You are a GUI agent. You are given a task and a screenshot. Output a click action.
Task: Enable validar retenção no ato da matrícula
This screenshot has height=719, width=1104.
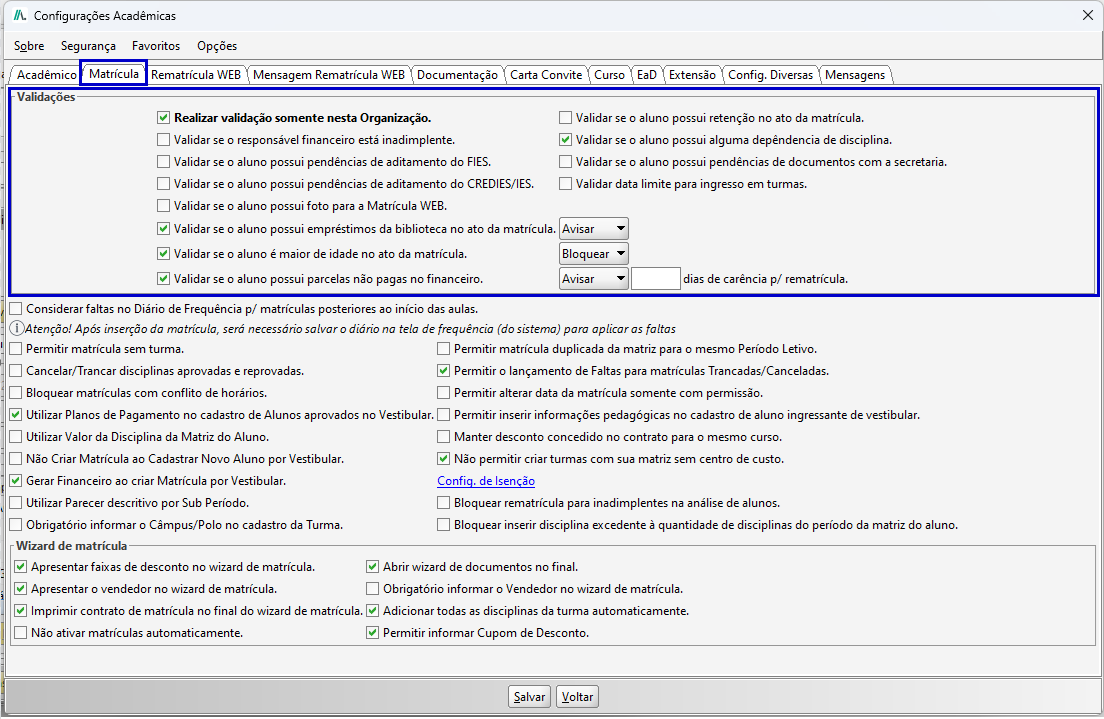coord(565,118)
